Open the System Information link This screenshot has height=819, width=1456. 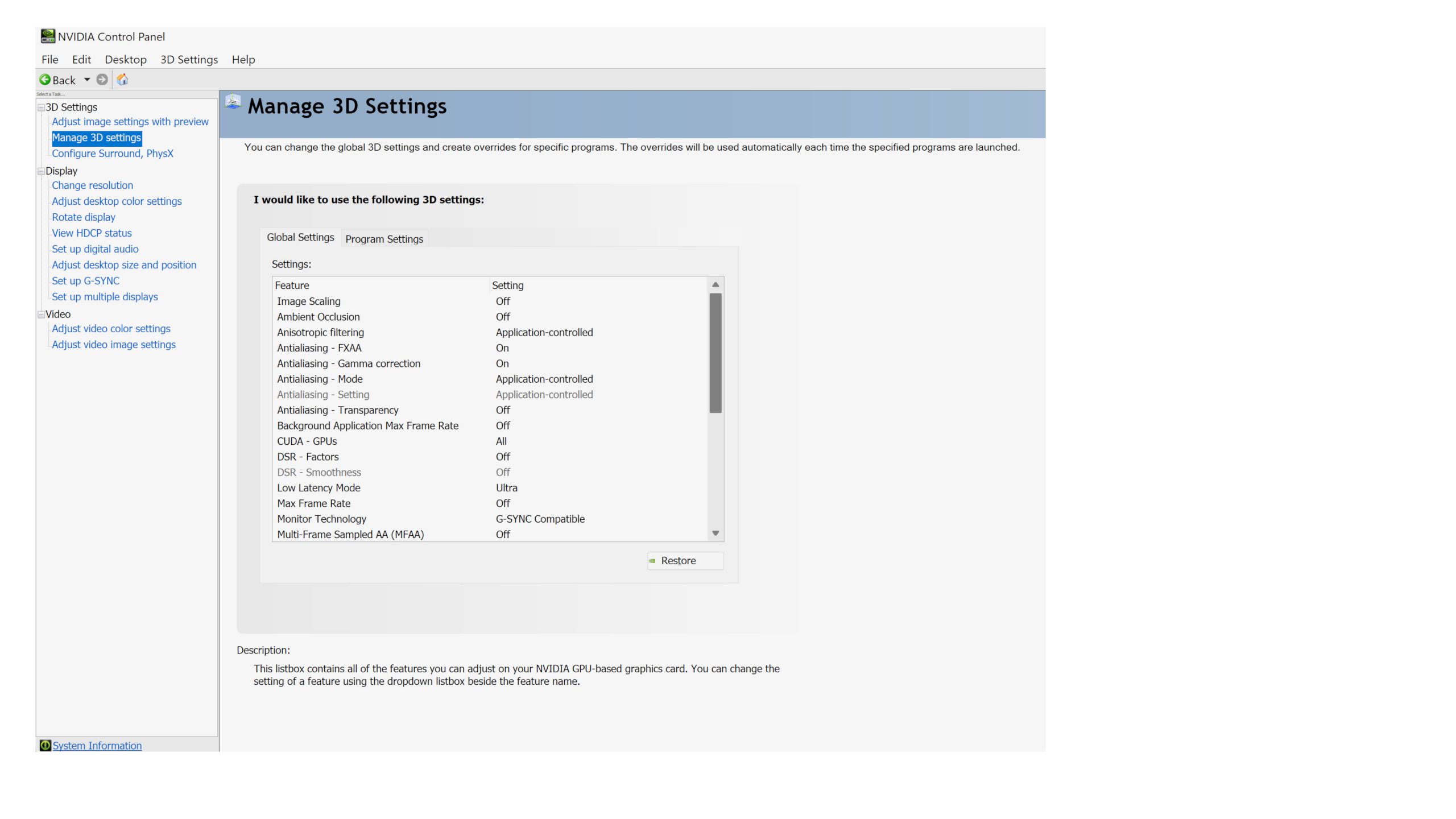[x=97, y=746]
